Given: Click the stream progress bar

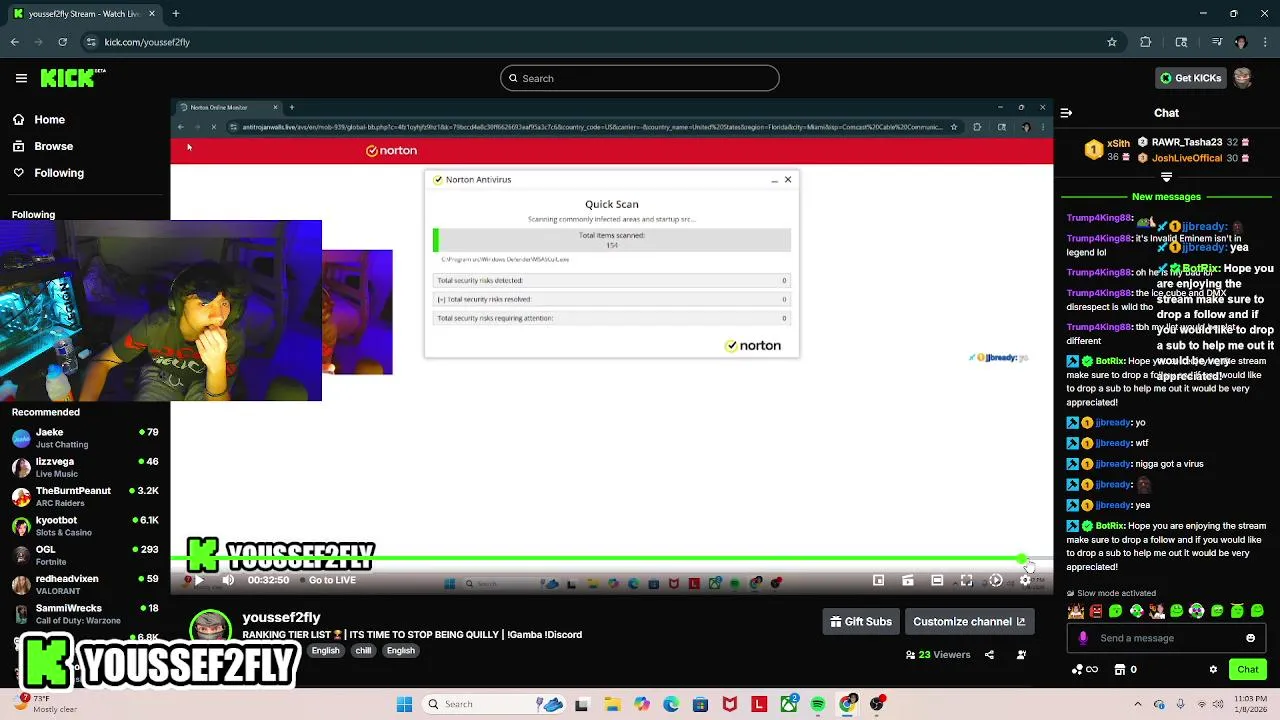Looking at the screenshot, I should click(610, 559).
